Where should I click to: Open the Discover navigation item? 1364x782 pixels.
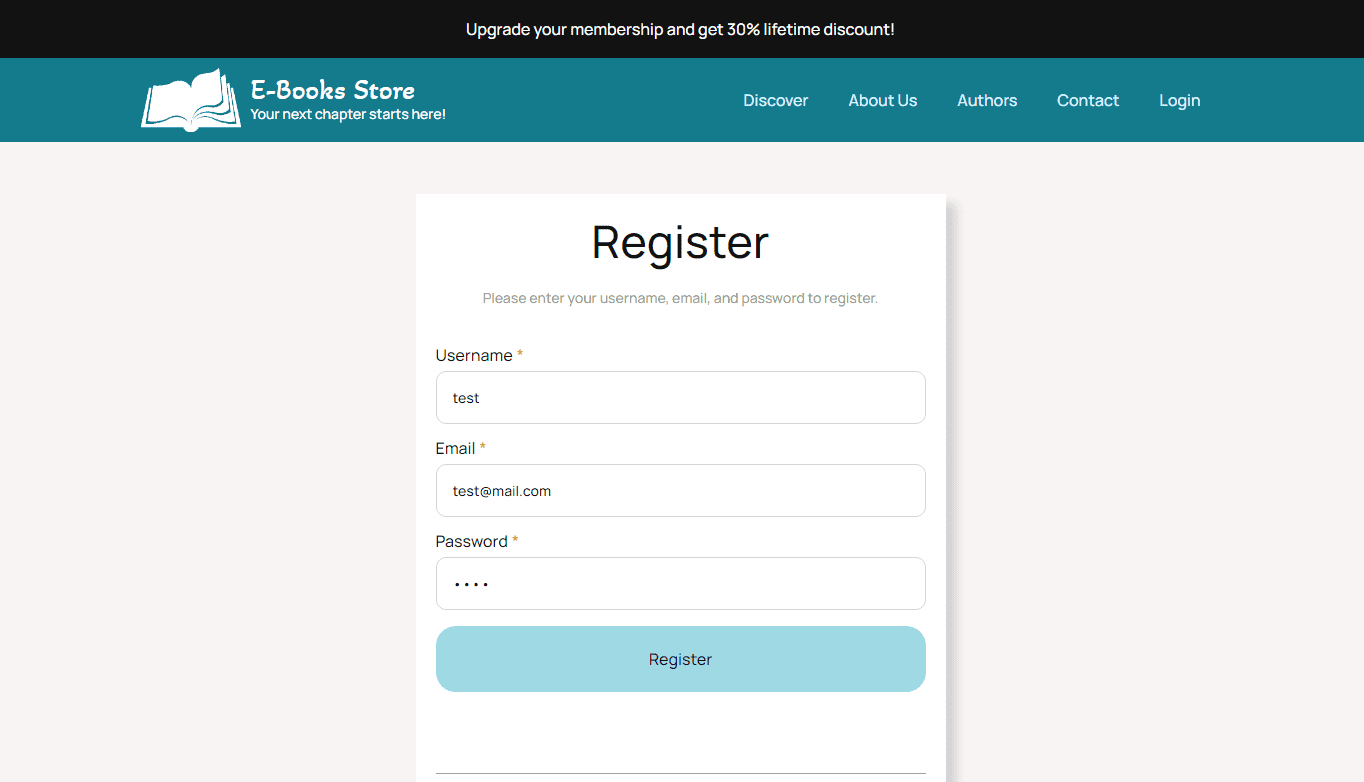tap(775, 100)
